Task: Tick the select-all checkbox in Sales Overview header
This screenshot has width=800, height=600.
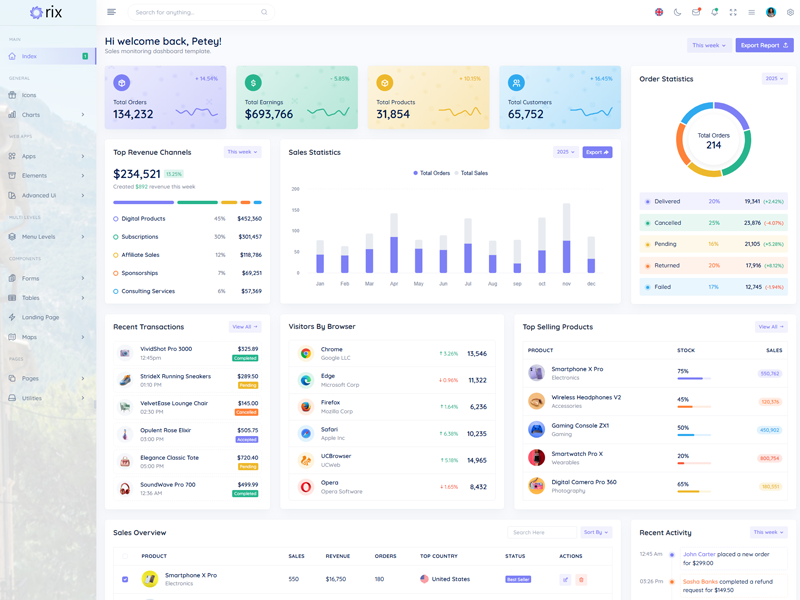Action: point(125,556)
